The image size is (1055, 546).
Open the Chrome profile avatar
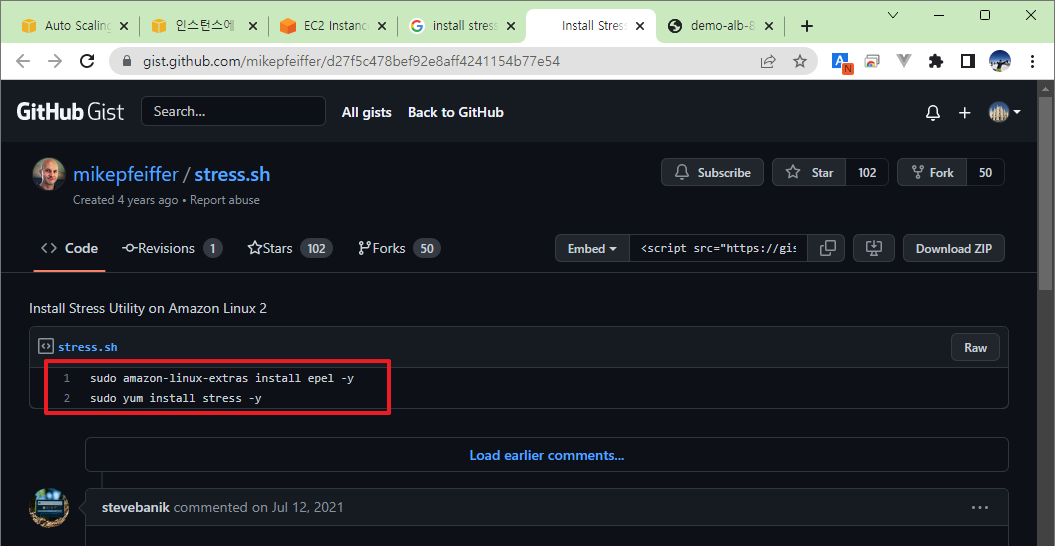click(1000, 61)
